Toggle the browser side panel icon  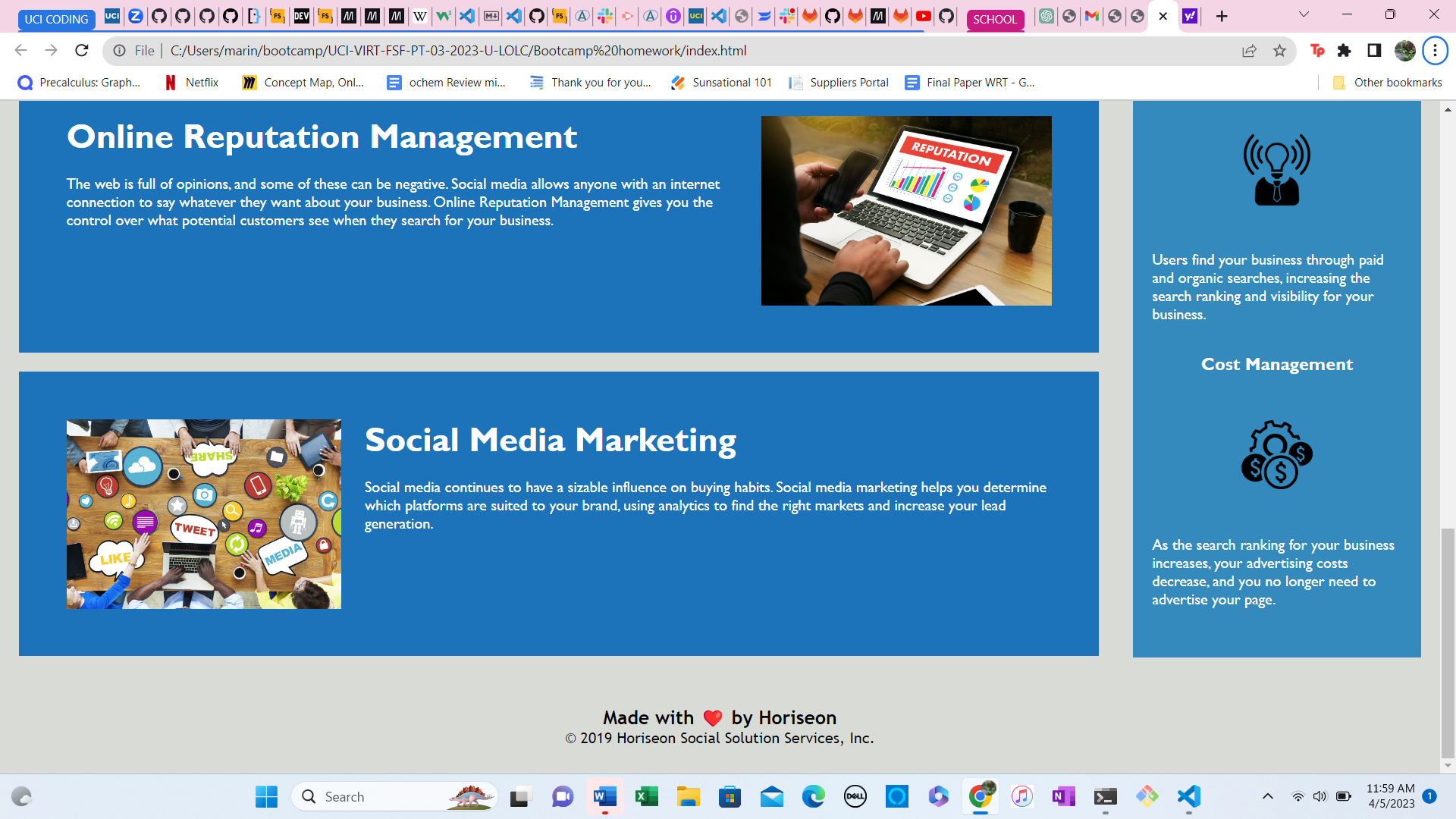1374,51
